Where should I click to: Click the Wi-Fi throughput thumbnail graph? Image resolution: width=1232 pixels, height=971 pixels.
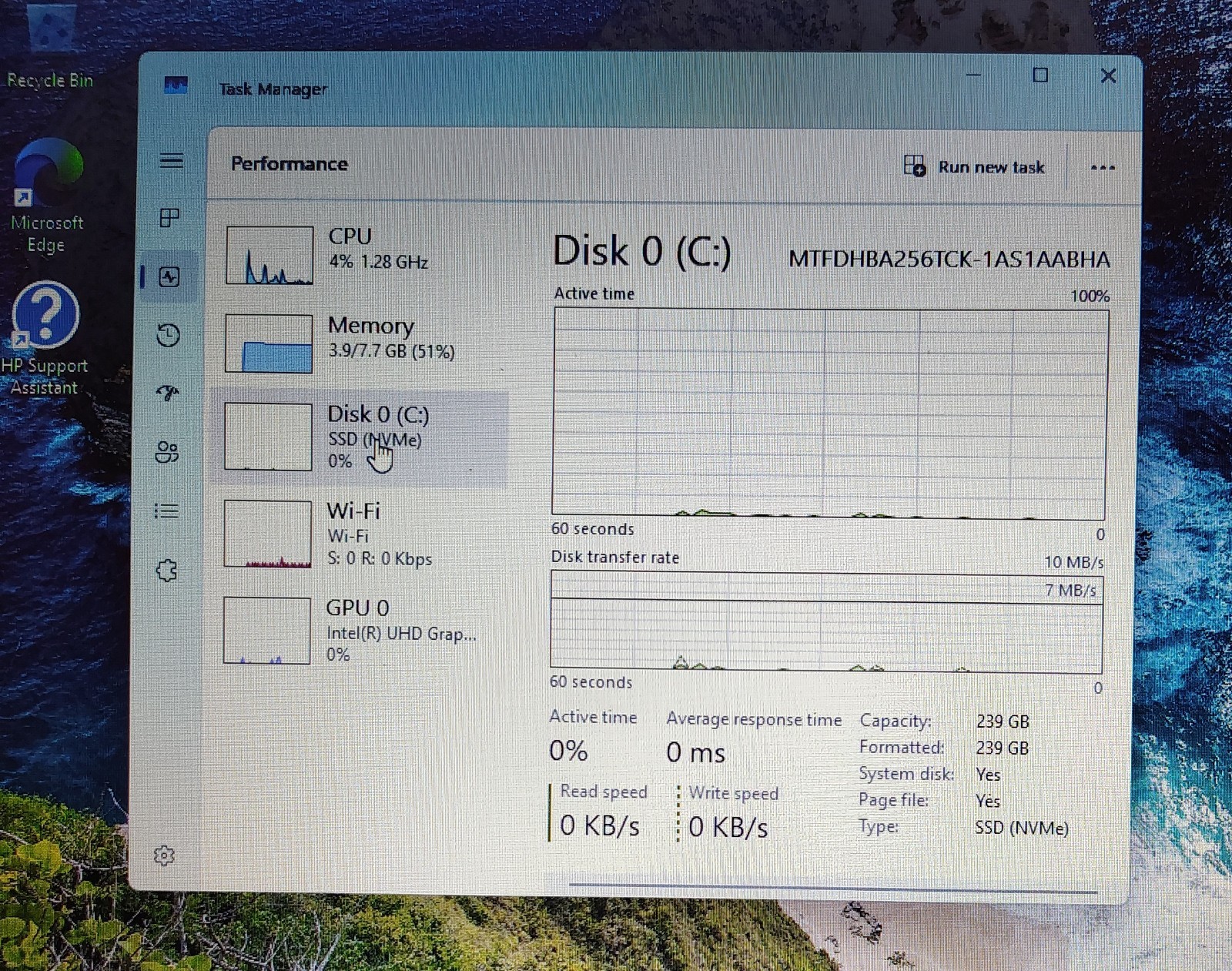click(268, 534)
